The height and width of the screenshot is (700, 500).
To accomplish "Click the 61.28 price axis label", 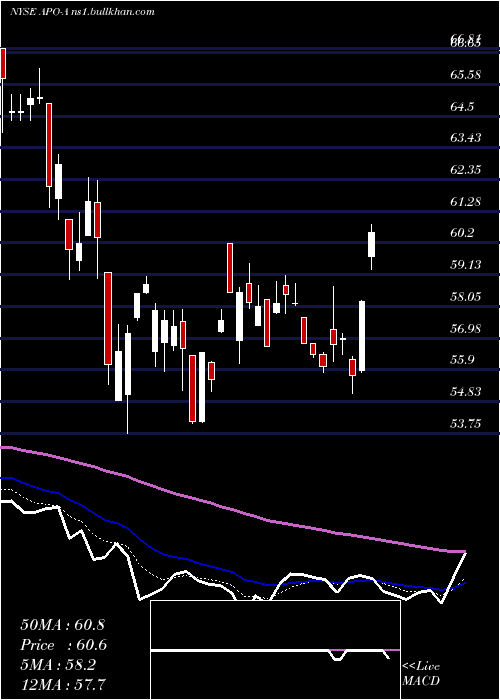I will (465, 201).
